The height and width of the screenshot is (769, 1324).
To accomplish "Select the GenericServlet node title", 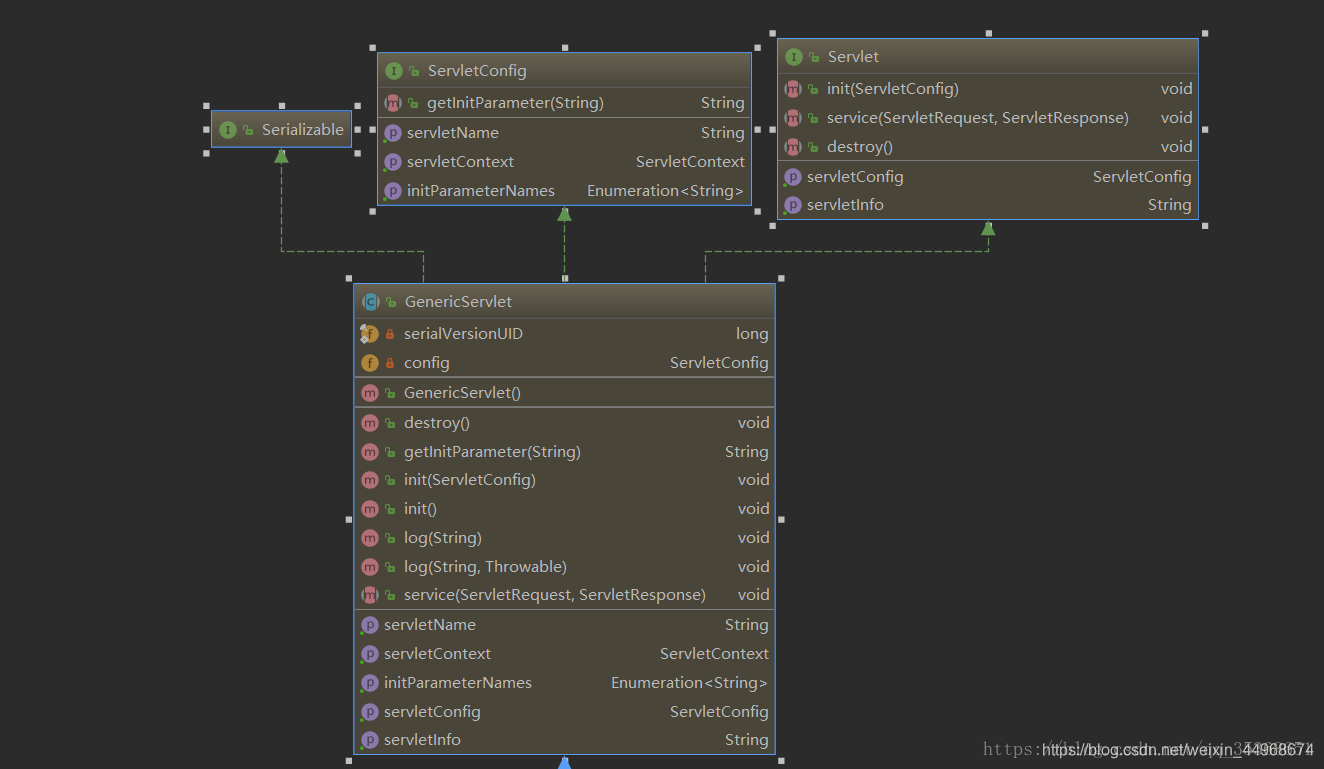I will click(x=458, y=302).
